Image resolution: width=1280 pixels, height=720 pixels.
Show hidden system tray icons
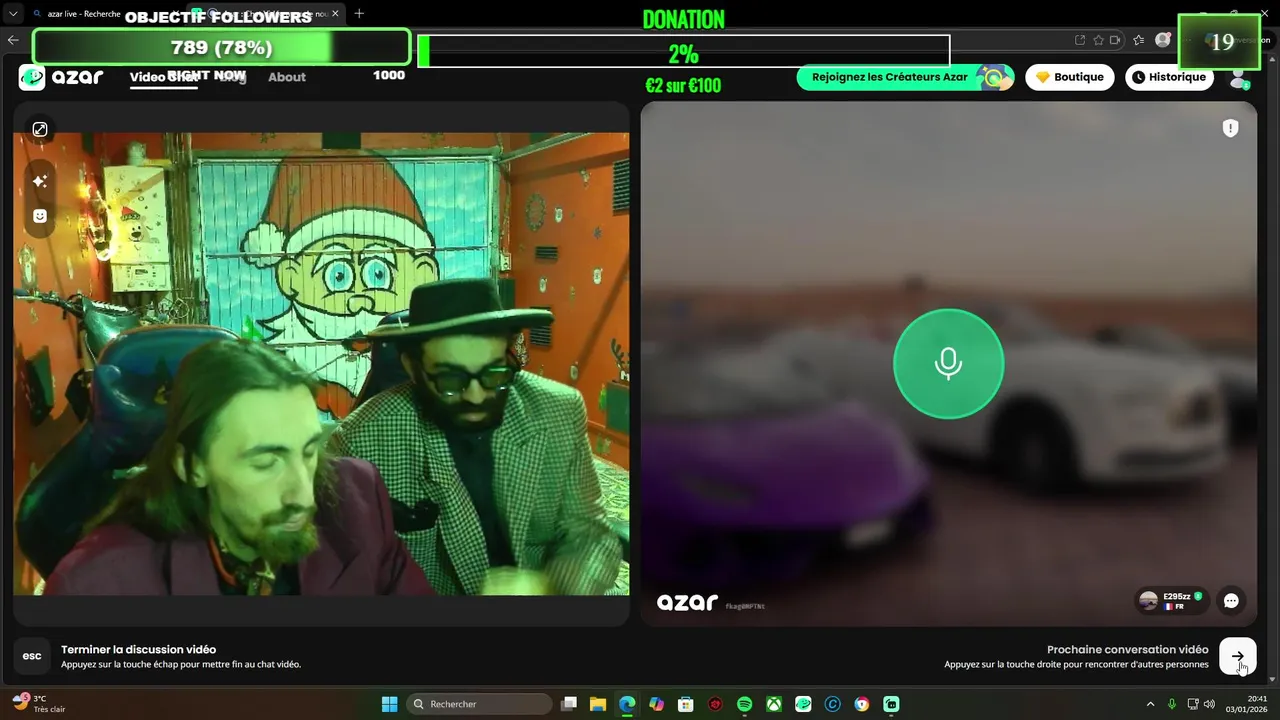pyautogui.click(x=1150, y=704)
